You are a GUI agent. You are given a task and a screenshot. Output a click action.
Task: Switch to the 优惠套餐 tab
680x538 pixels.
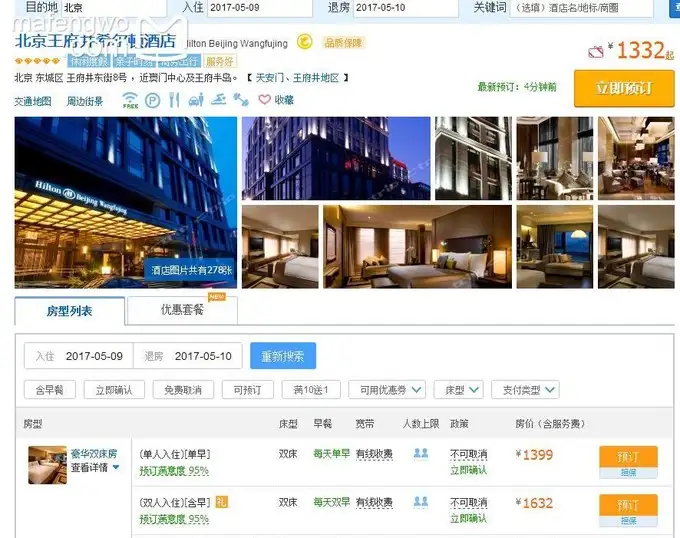183,310
